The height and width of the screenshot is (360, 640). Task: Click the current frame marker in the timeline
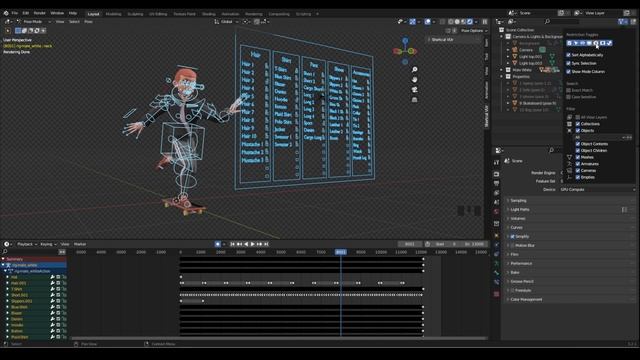pos(340,252)
